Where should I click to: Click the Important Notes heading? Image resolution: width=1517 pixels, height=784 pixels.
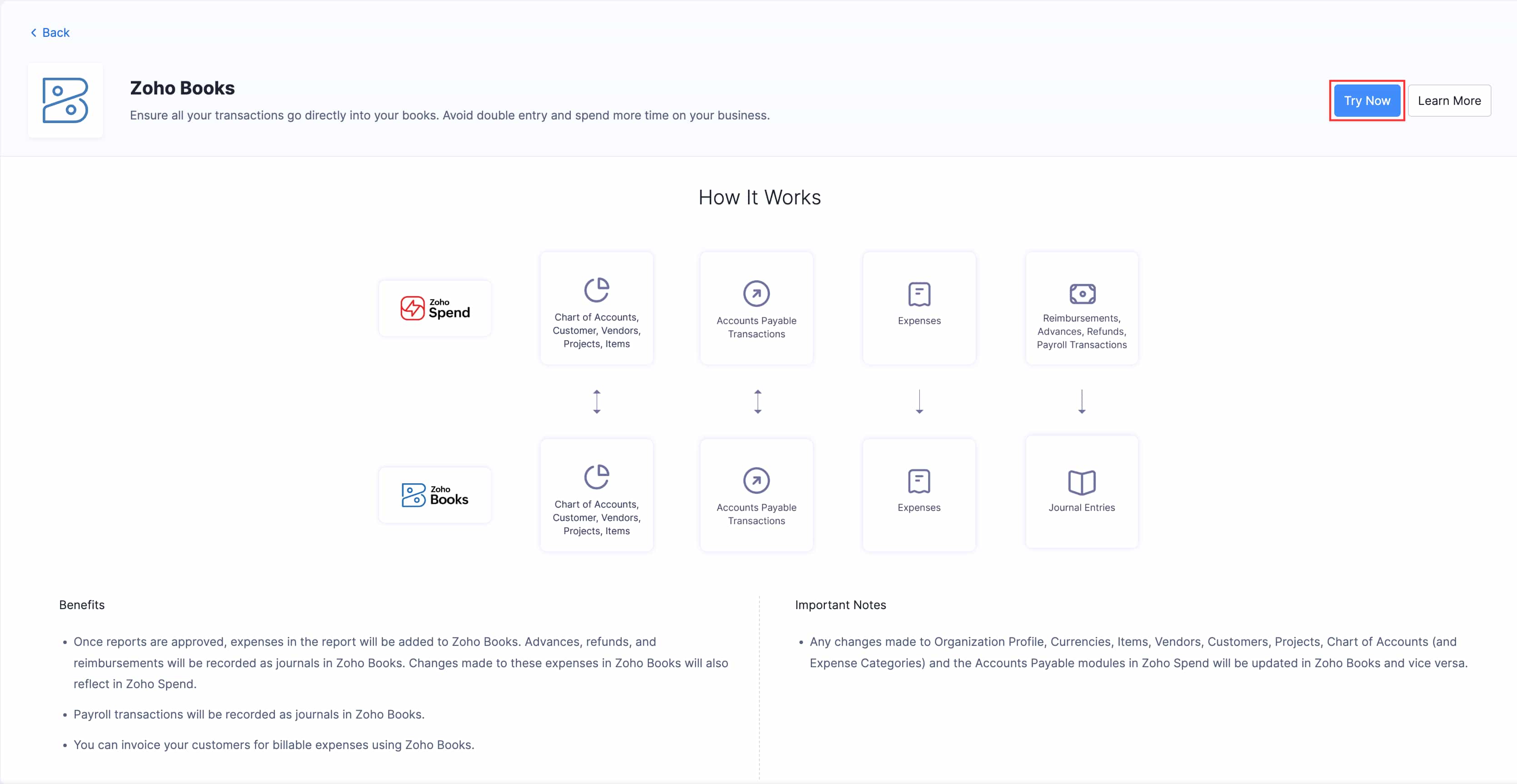[840, 605]
